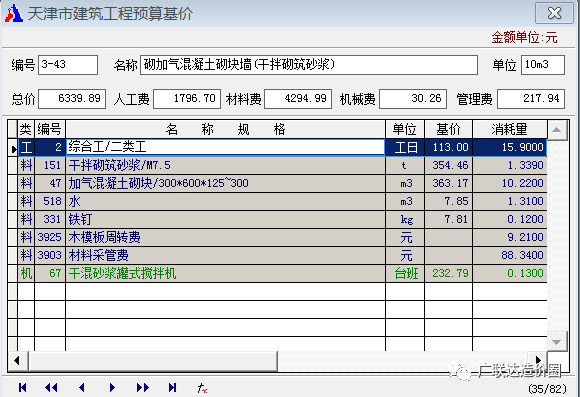Image resolution: width=580 pixels, height=397 pixels.
Task: Click the record counter (35/82)
Action: [x=547, y=389]
